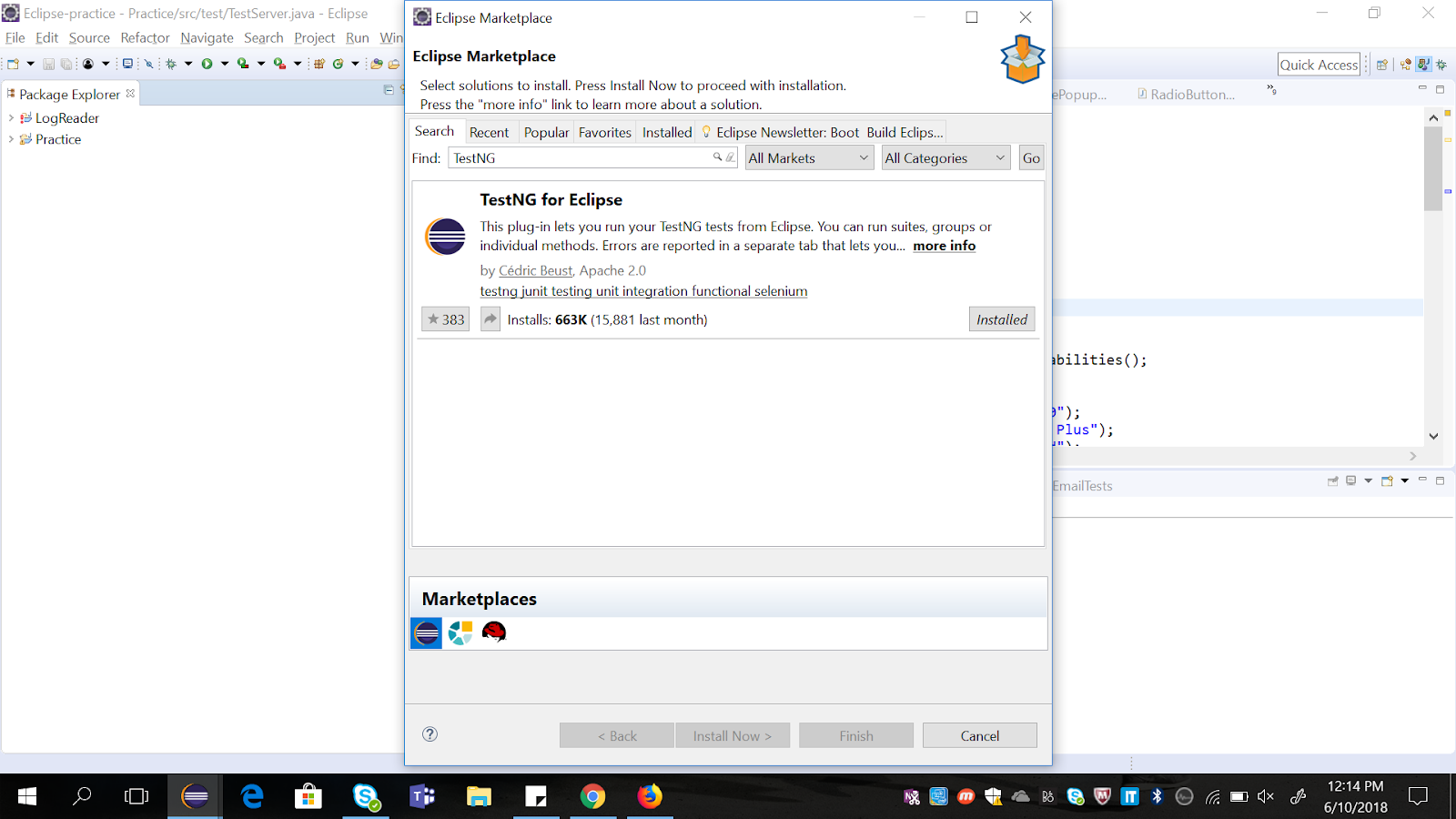This screenshot has height=819, width=1456.
Task: Click the Run External Tools icon
Action: coord(279,64)
